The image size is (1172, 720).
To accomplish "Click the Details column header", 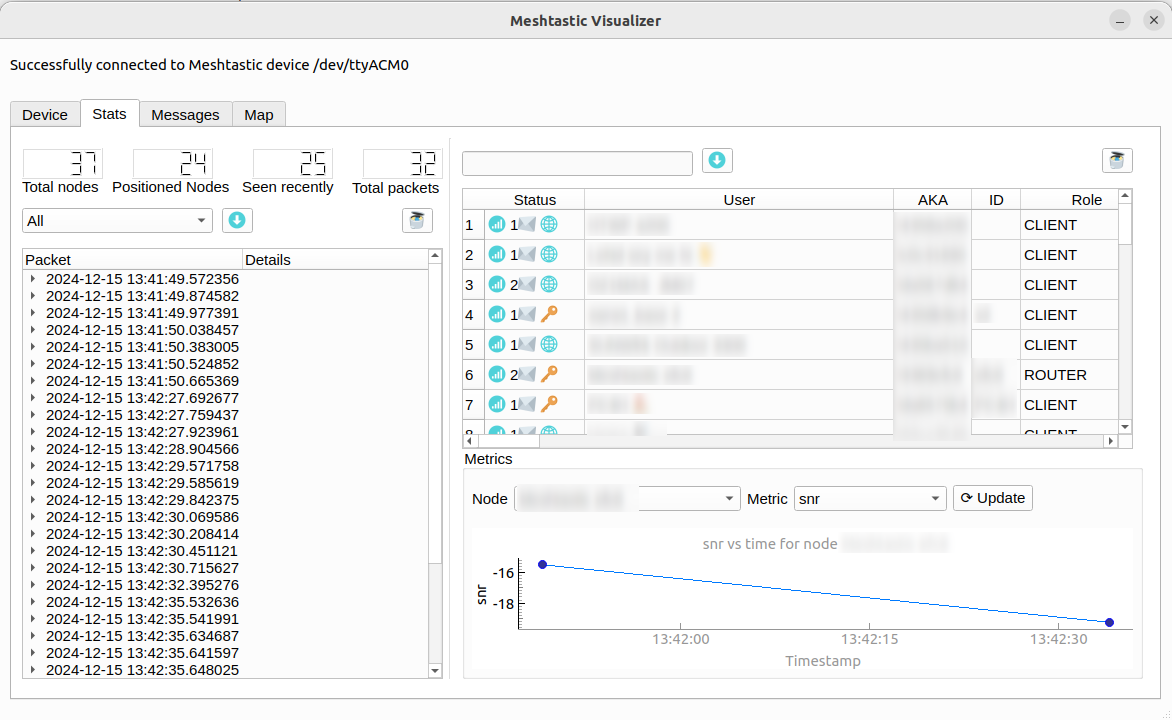I will pos(336,259).
